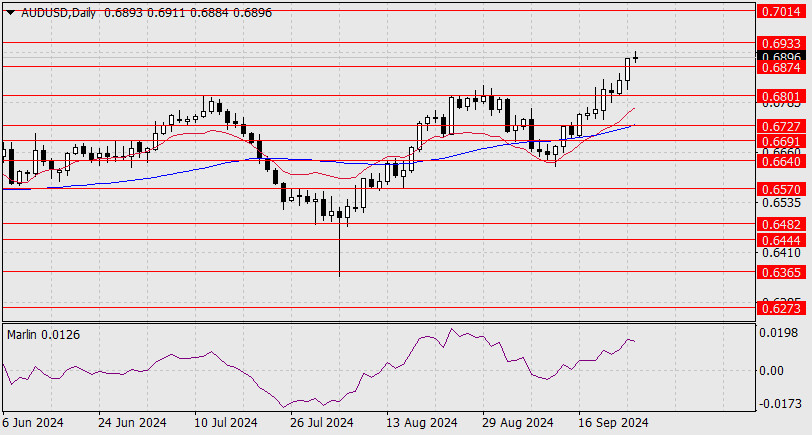Click the 0.00 oscillator zero level label
812x435 pixels.
(x=772, y=371)
